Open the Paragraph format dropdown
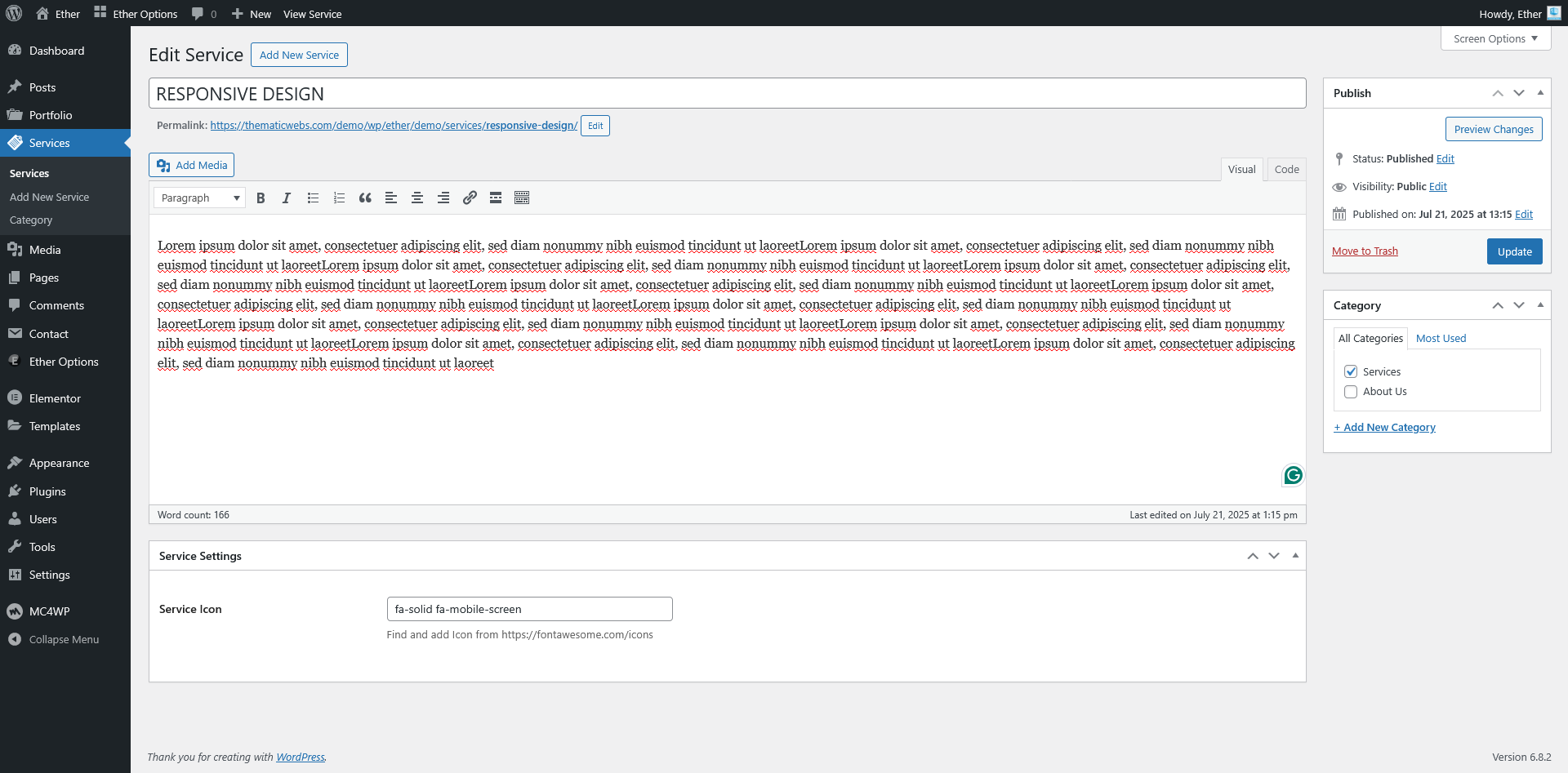Screen dimensions: 1568x773 point(199,198)
